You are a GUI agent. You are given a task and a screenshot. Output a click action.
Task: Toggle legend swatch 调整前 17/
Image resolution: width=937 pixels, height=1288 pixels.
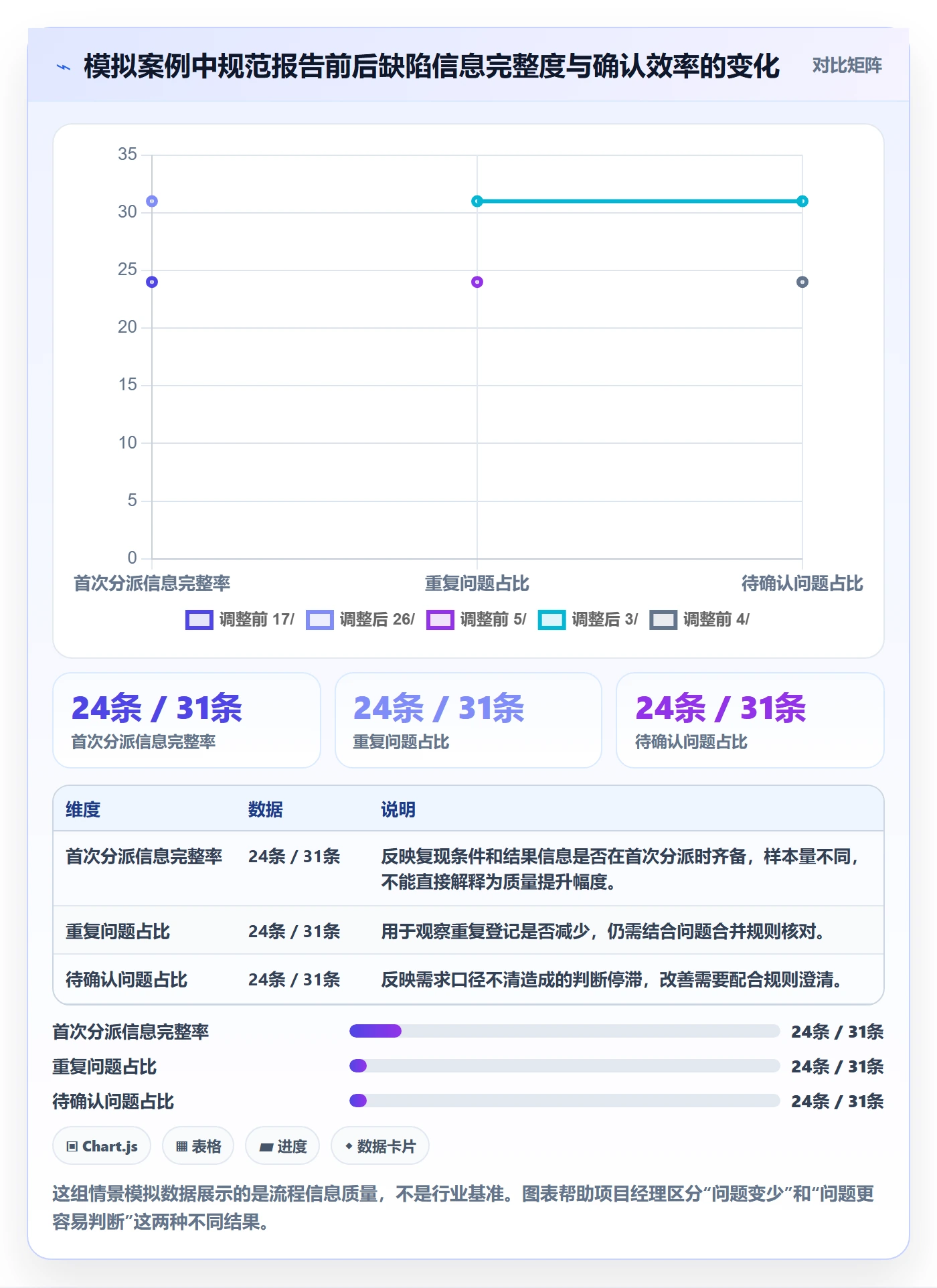199,620
